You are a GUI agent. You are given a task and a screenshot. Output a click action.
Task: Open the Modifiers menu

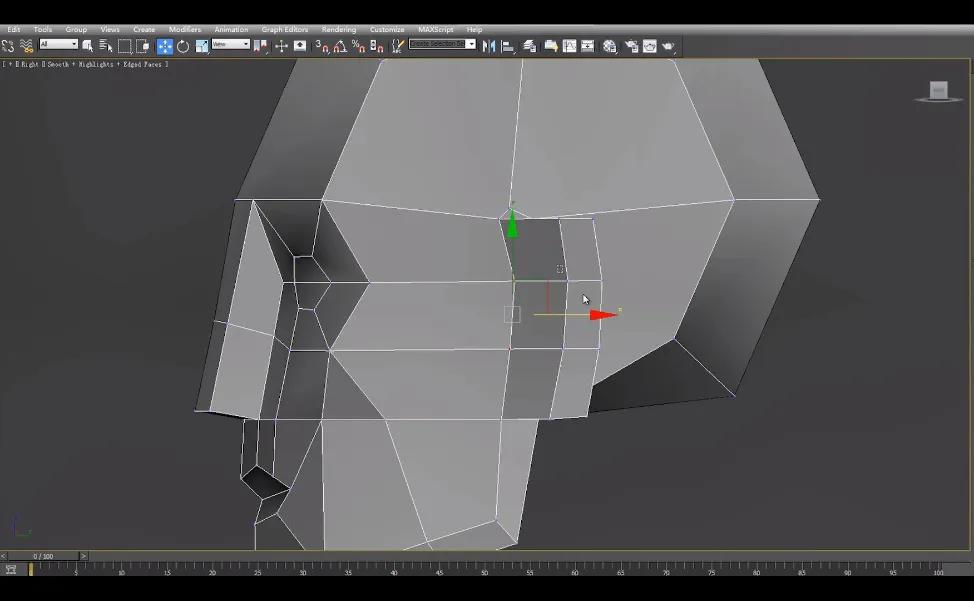pos(184,29)
